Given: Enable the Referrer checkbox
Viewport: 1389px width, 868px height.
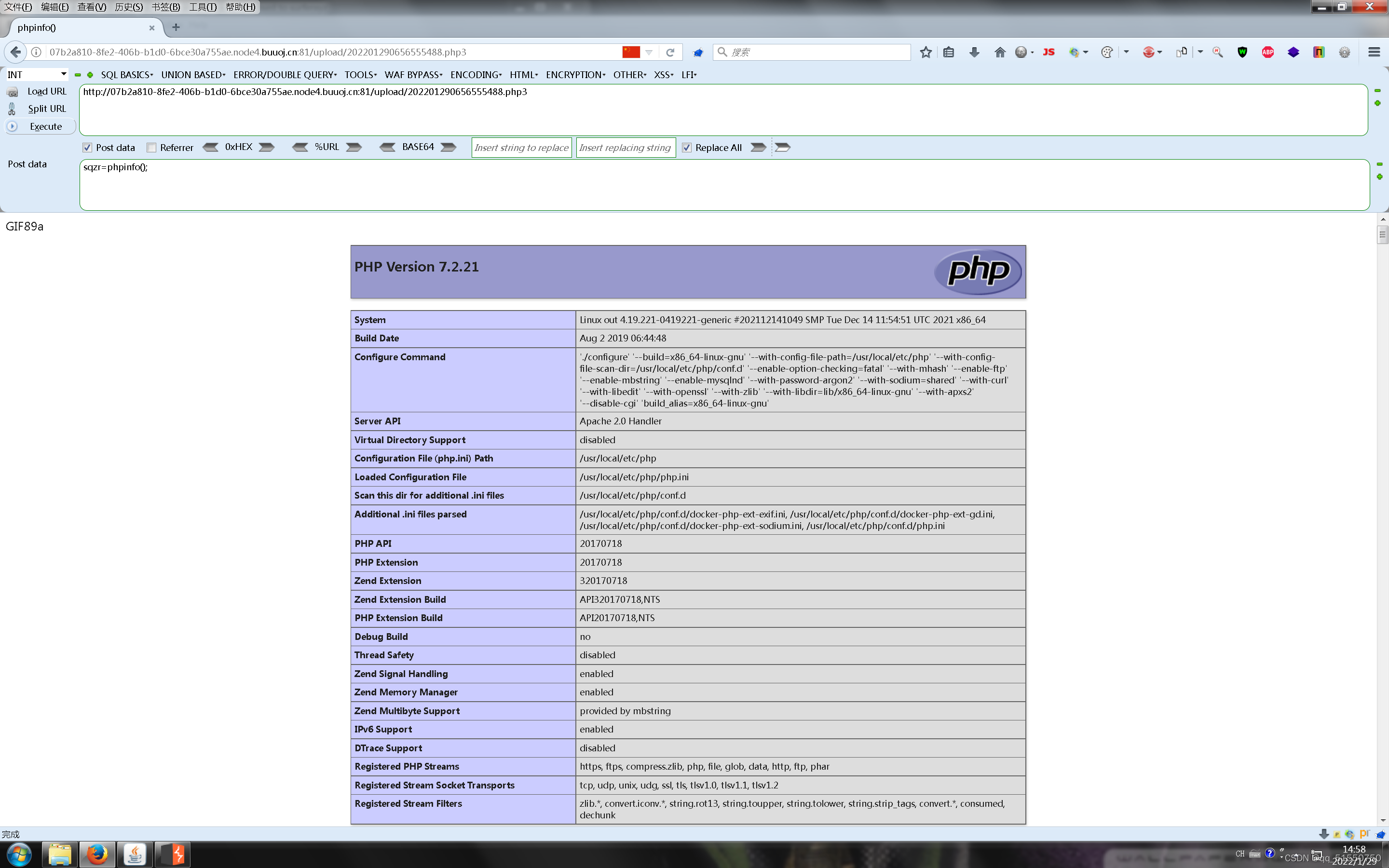Looking at the screenshot, I should (x=151, y=148).
